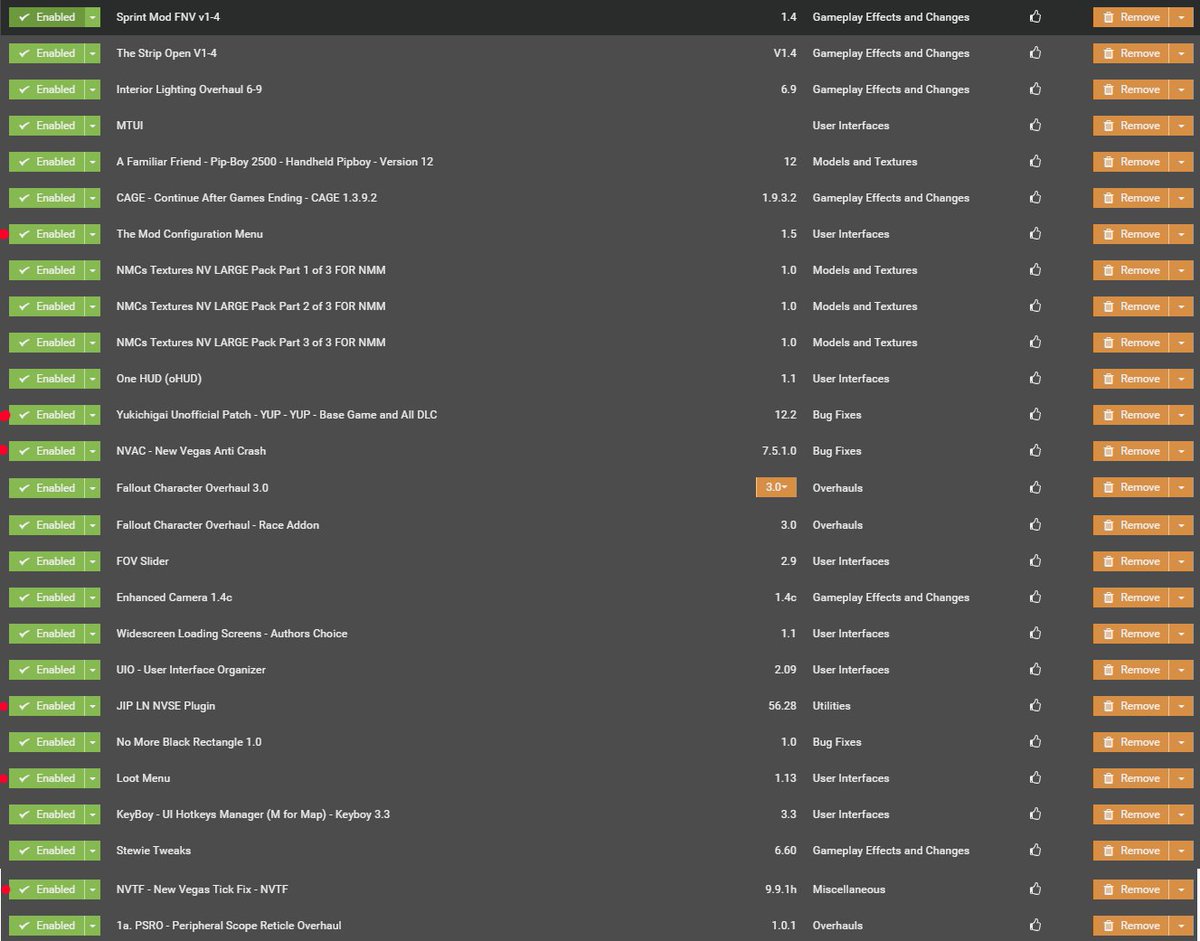Endorse Fallout Character Overhaul 3.0
The height and width of the screenshot is (941, 1200).
click(x=1035, y=487)
